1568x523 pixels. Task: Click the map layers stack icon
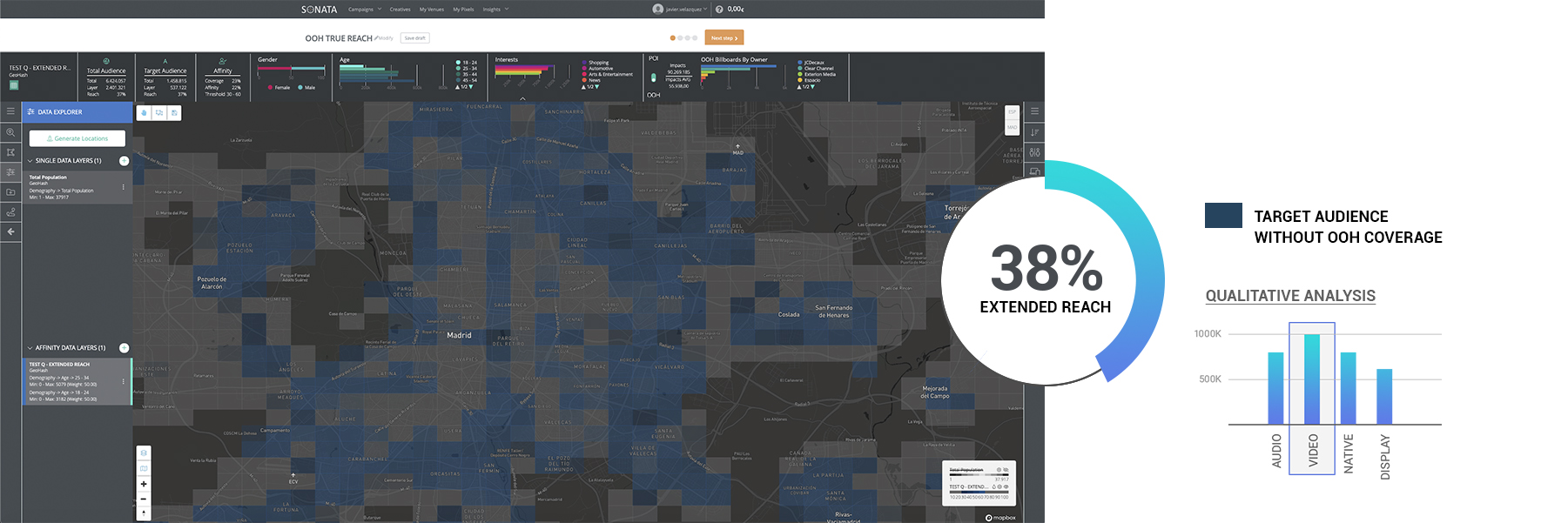tap(144, 453)
